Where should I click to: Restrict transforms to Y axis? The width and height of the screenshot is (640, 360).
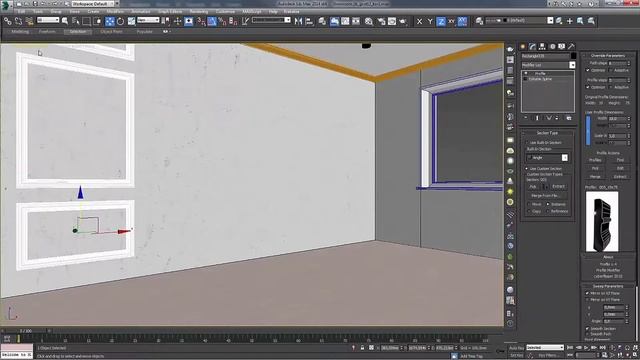(x=430, y=21)
